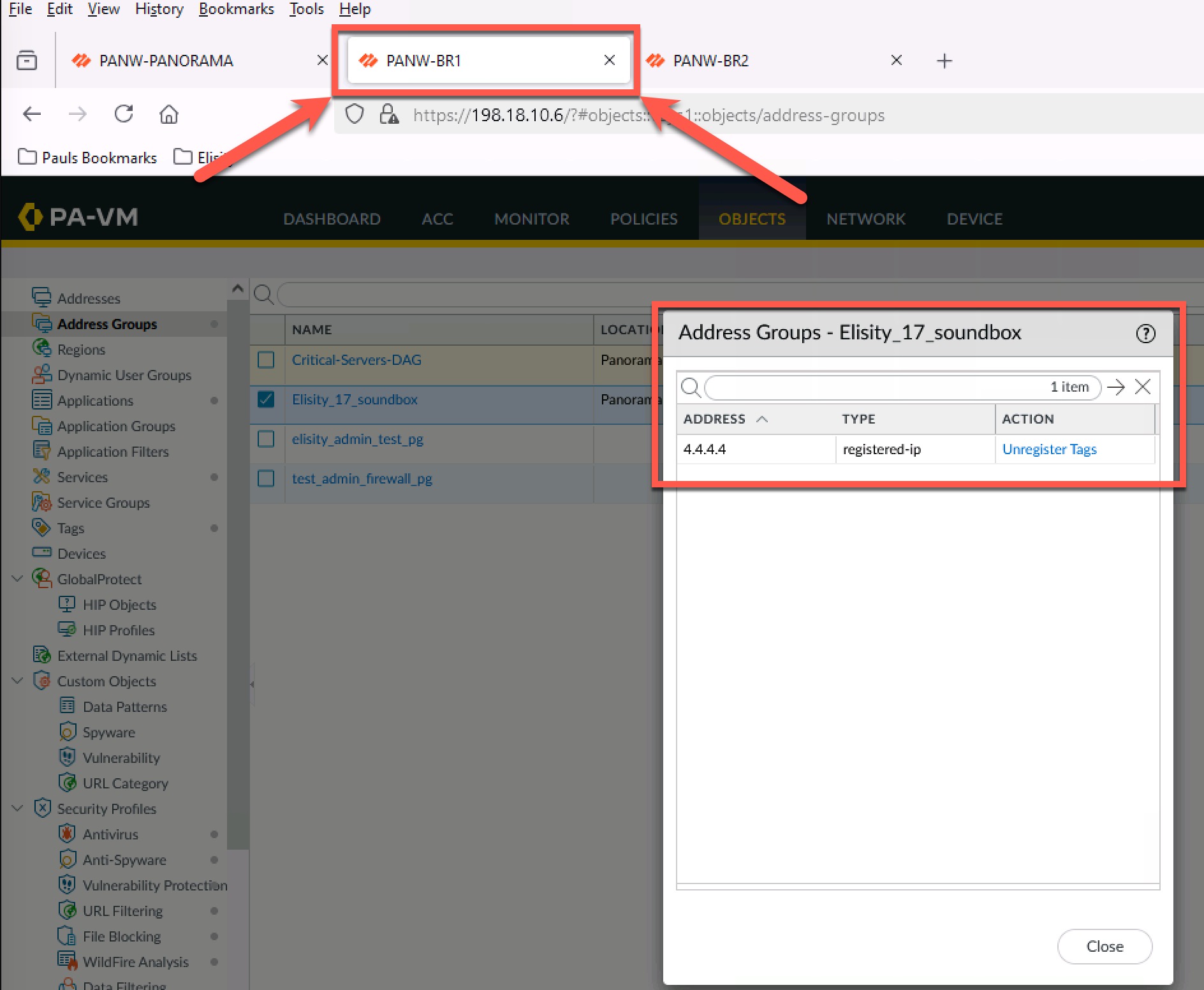This screenshot has width=1204, height=990.
Task: Click the Dynamic User Groups icon
Action: point(41,374)
